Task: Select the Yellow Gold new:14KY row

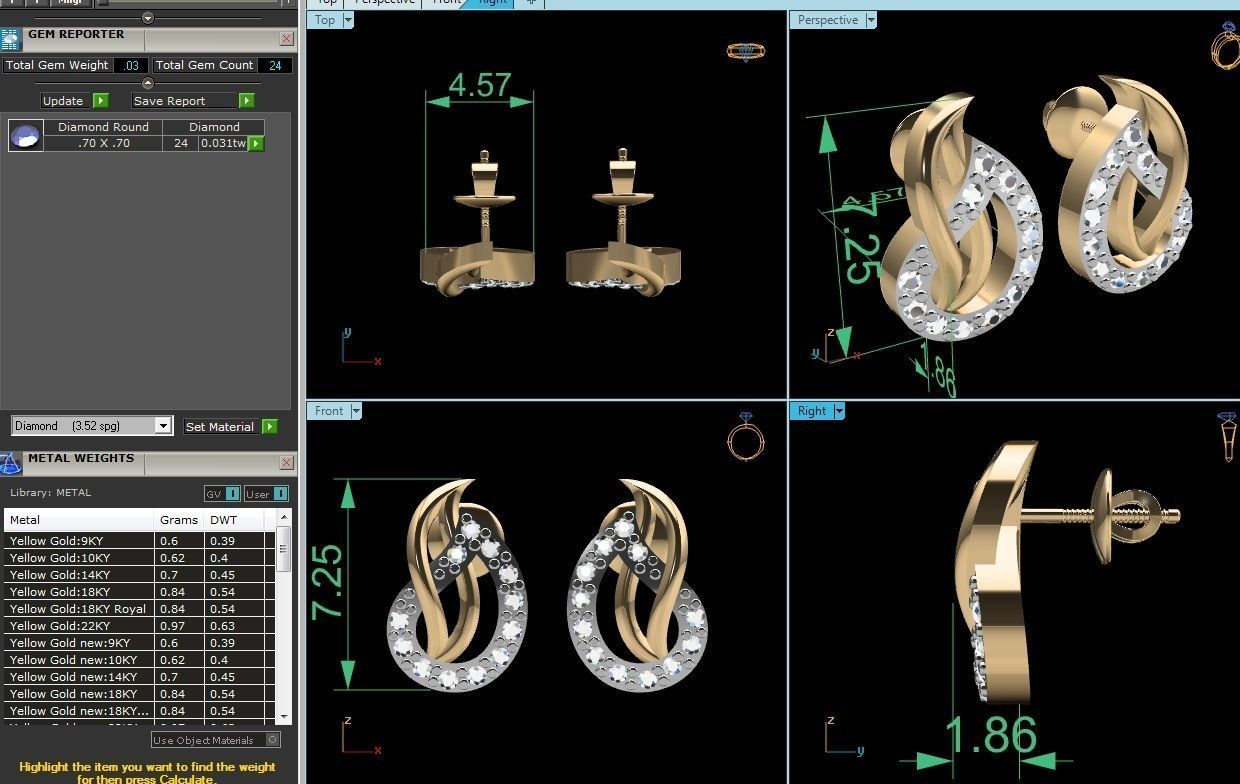Action: click(139, 677)
